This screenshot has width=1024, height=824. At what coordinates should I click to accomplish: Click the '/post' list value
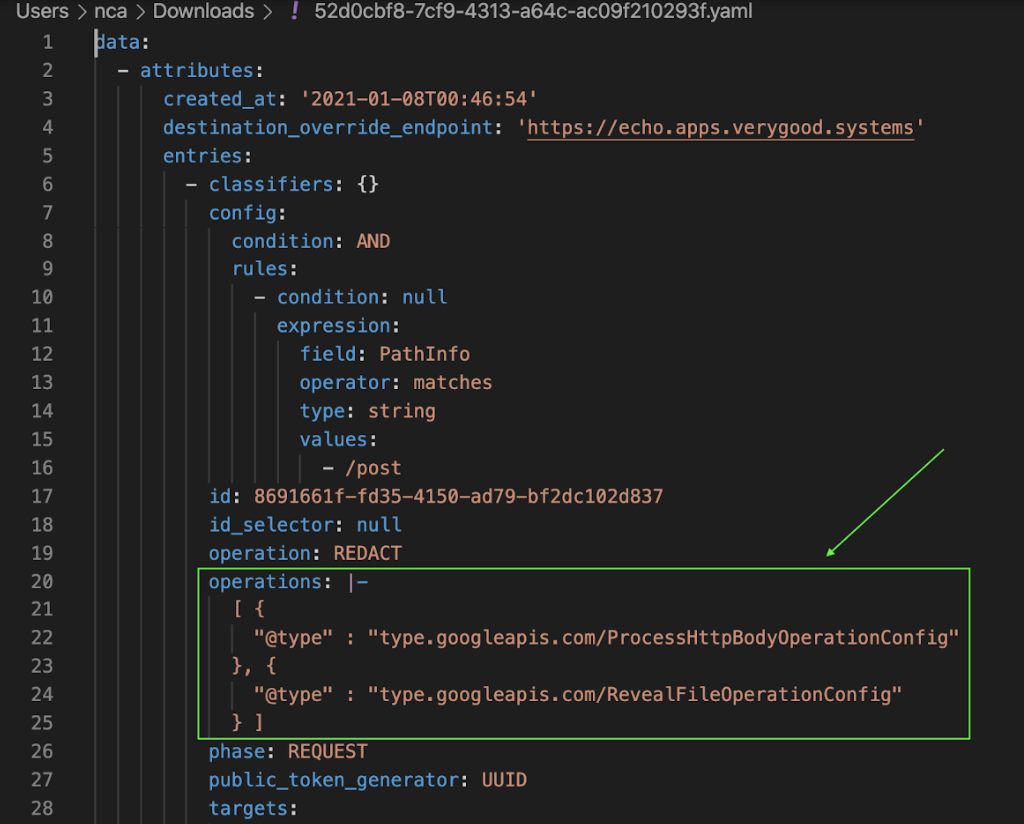click(373, 468)
